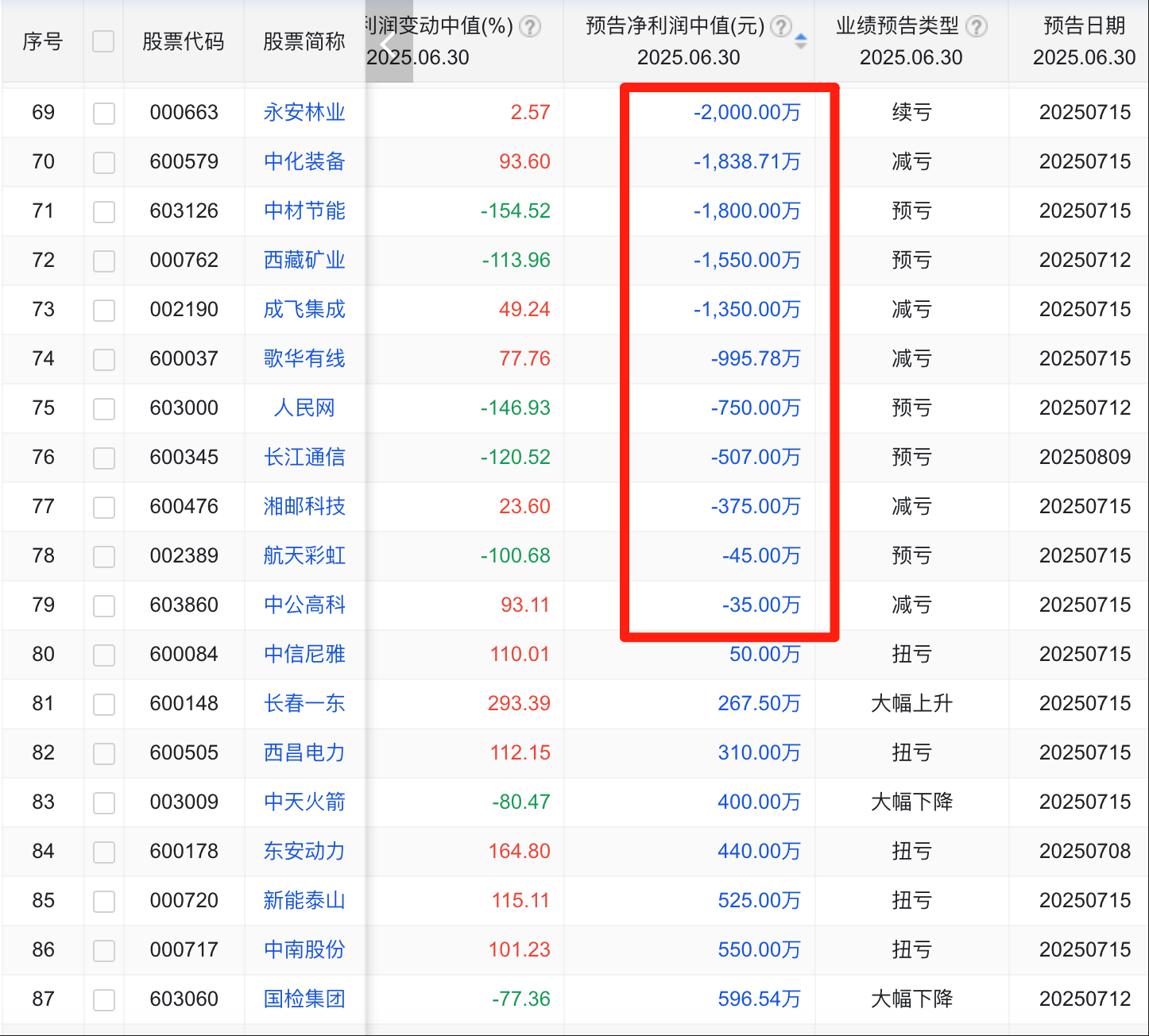Click net profit value 596.54万
1149x1036 pixels.
click(760, 999)
